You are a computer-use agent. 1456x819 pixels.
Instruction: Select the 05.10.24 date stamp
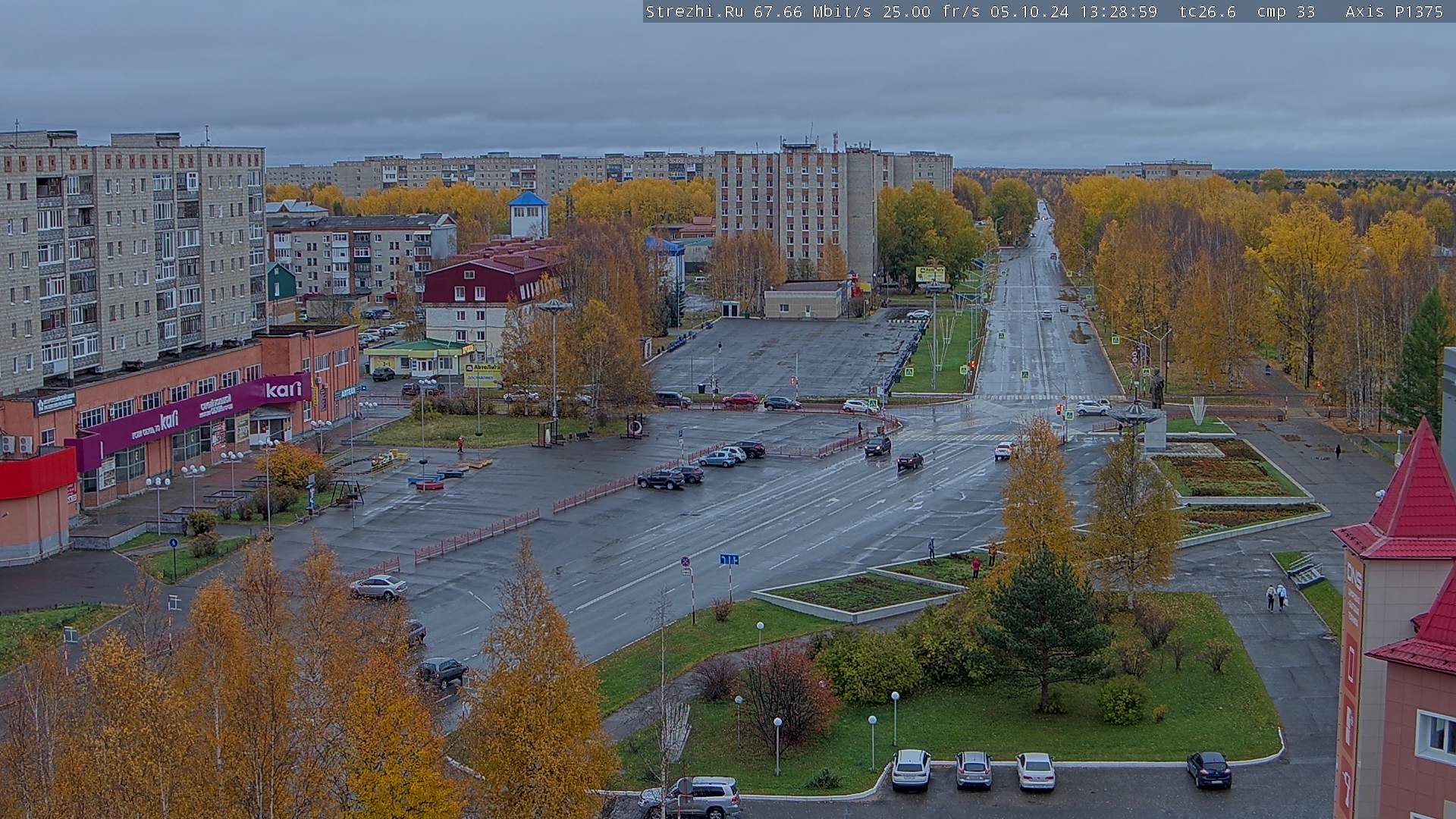coord(1029,11)
